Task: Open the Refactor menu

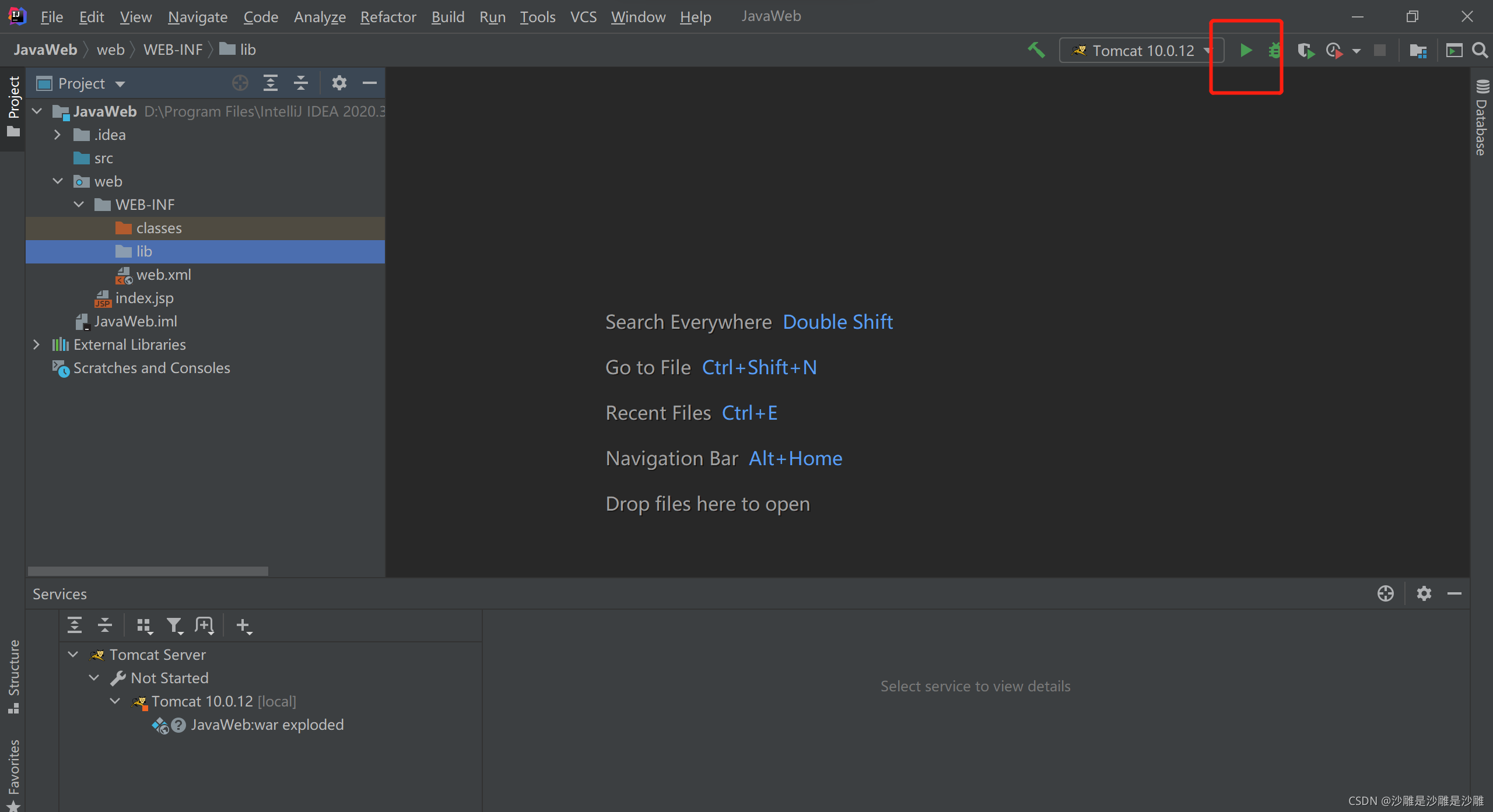Action: click(x=388, y=17)
